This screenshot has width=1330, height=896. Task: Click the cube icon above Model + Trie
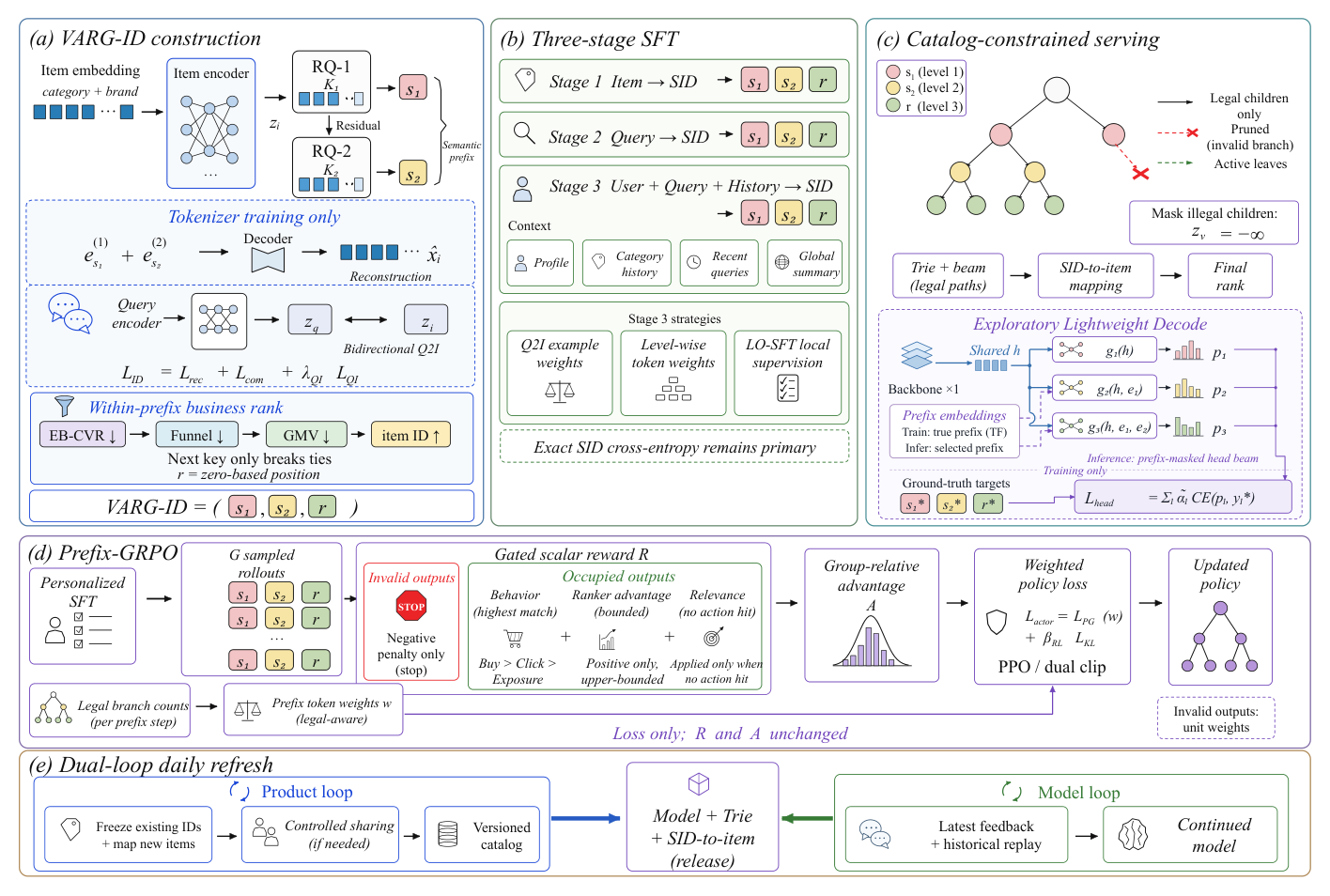[x=699, y=783]
